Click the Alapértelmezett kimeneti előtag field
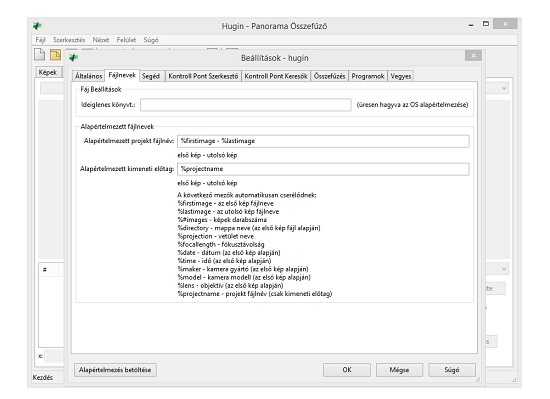Viewport: 550px width, 399px height. click(x=323, y=169)
